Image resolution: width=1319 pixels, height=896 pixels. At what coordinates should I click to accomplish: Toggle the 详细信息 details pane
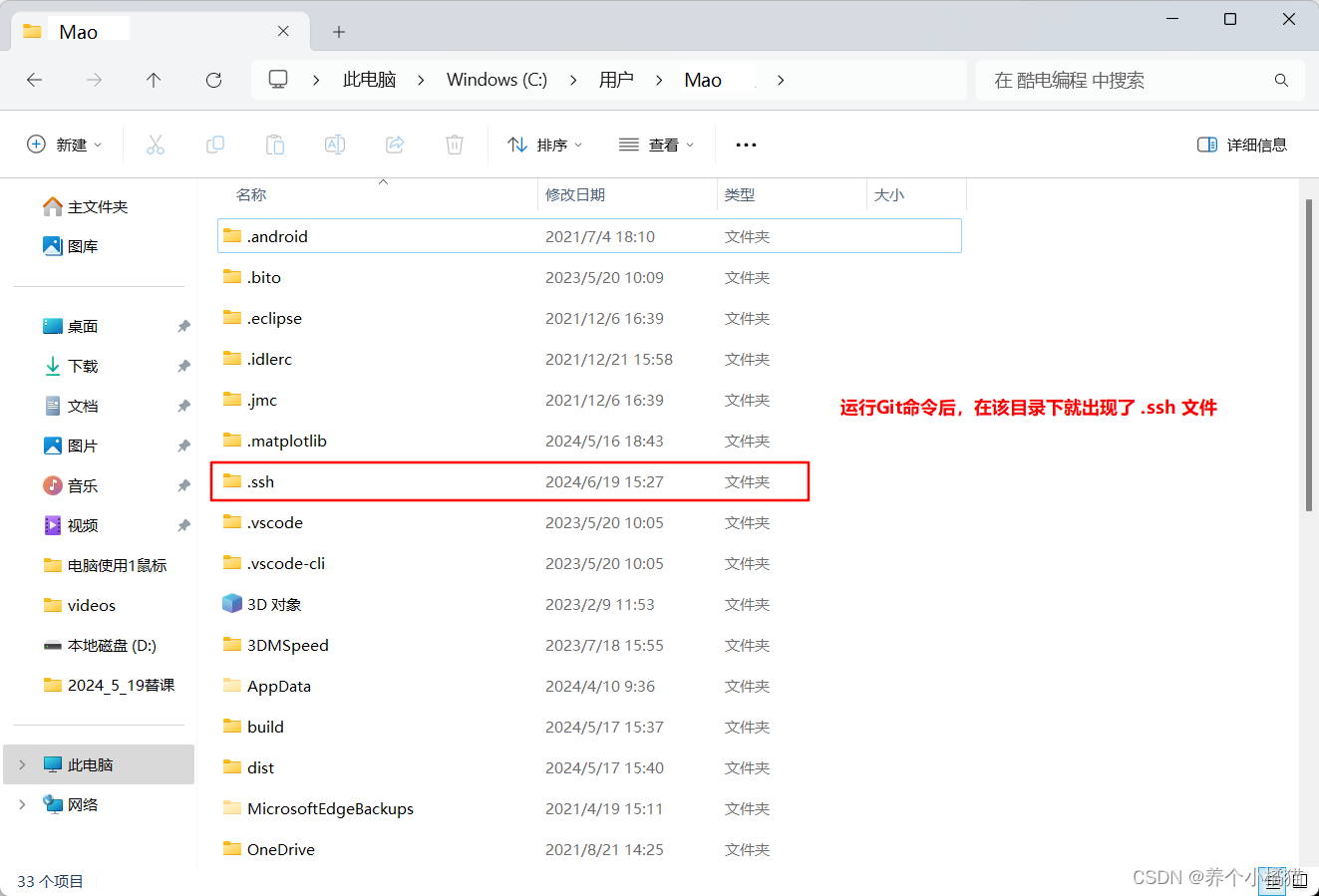pos(1242,145)
